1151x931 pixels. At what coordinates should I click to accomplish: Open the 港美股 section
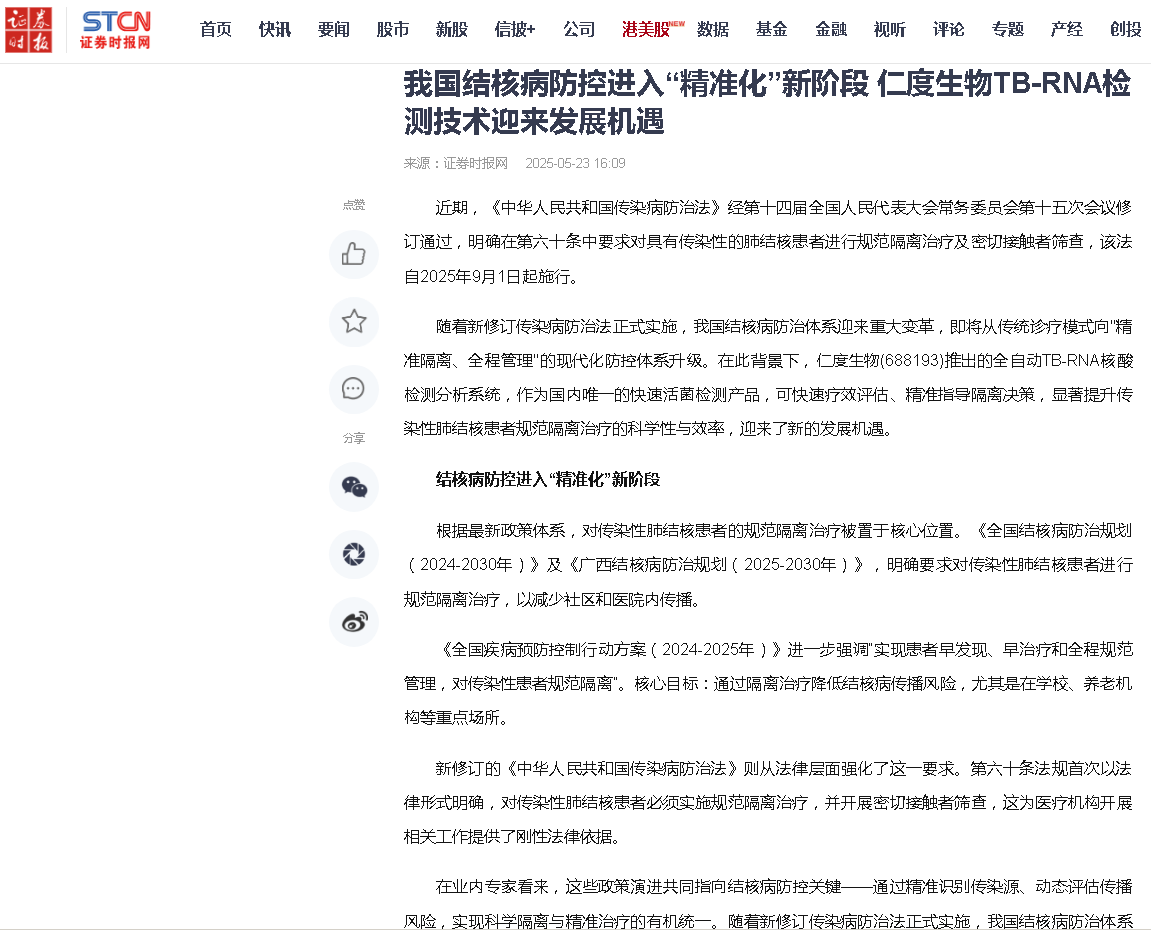click(646, 29)
